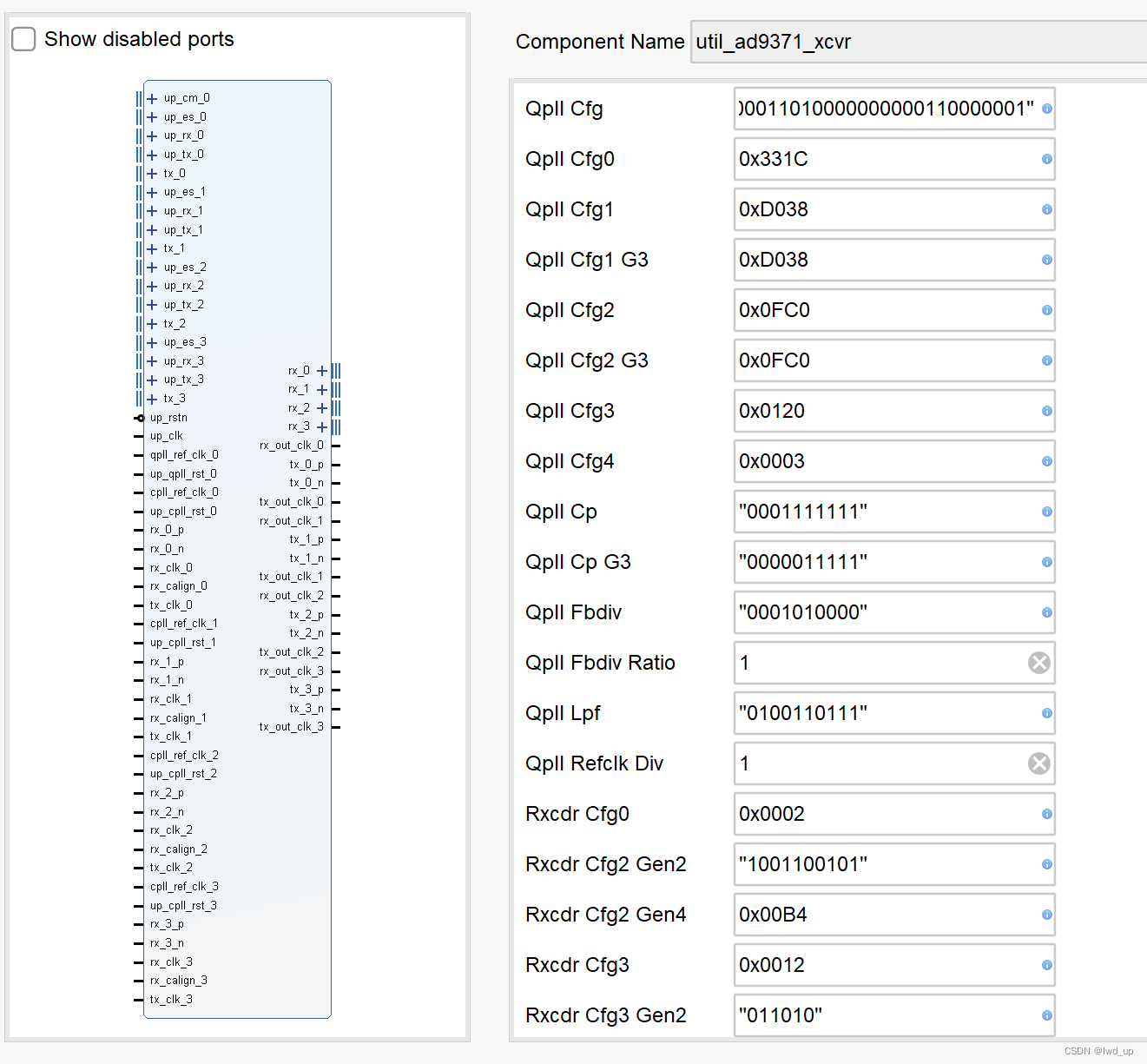
Task: Clear the Qpll Refclk Div value
Action: pyautogui.click(x=1039, y=763)
